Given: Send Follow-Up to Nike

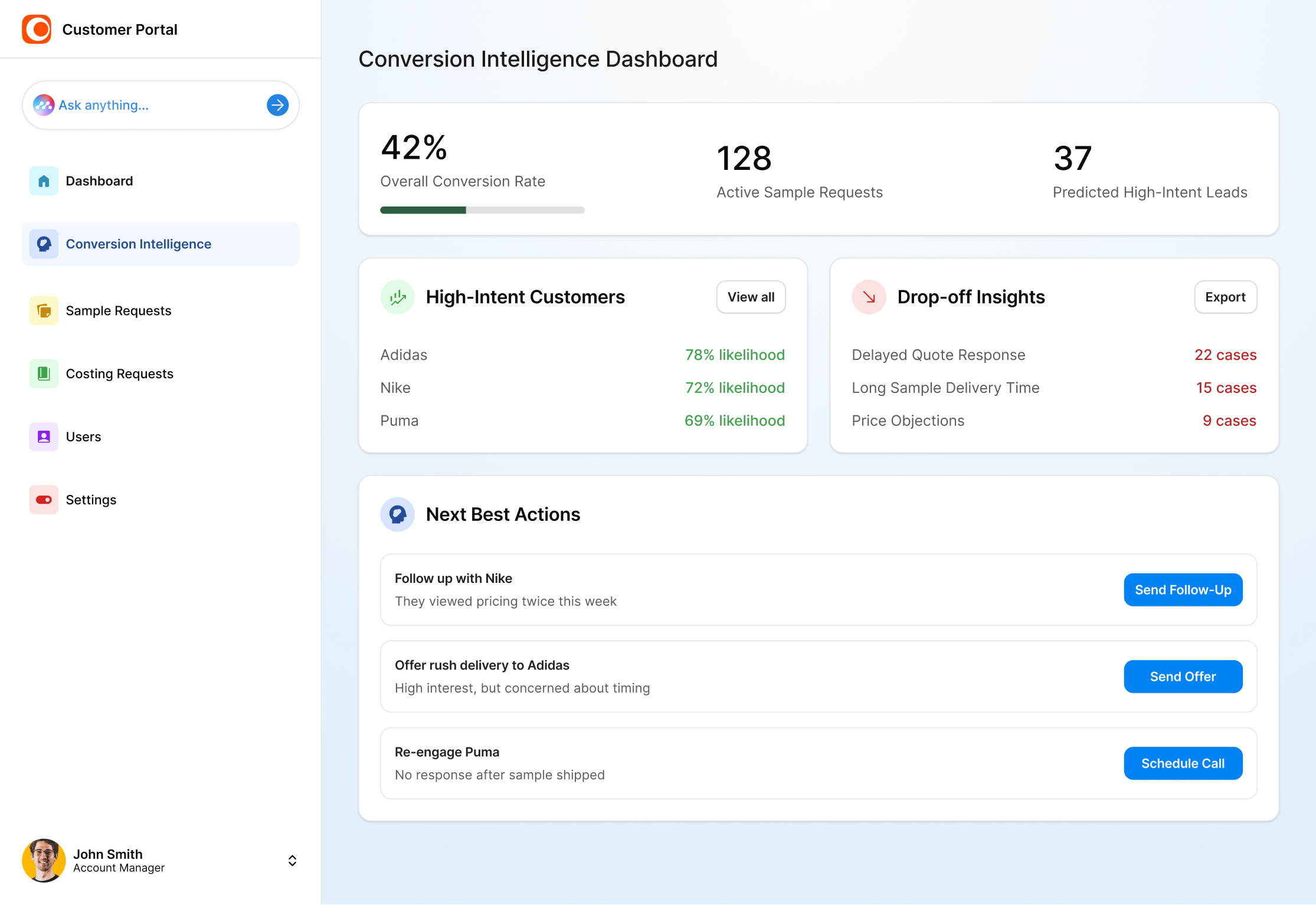Looking at the screenshot, I should [x=1183, y=590].
